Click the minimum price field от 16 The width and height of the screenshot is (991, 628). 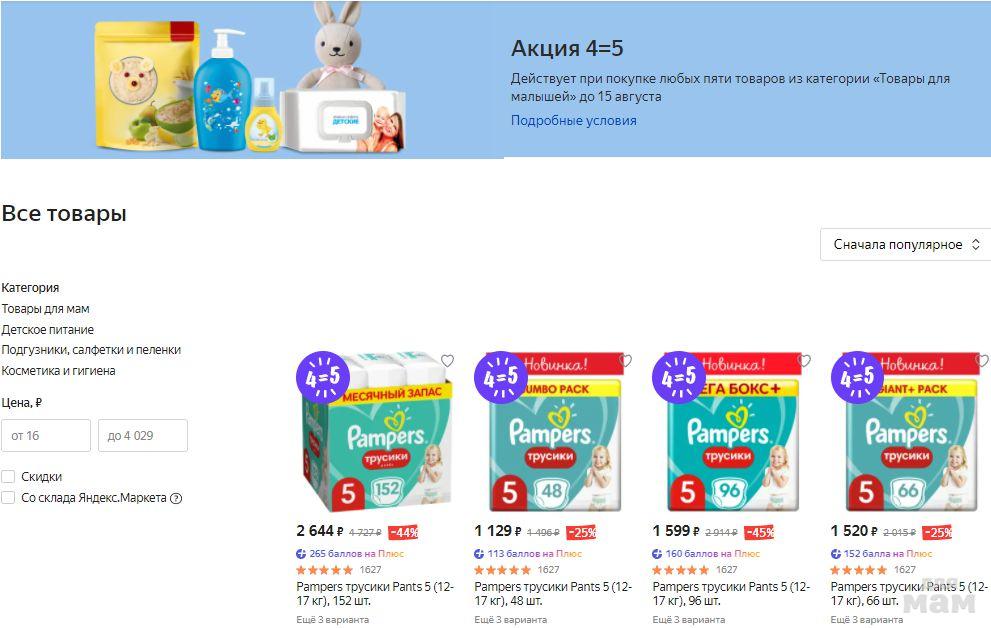(46, 435)
